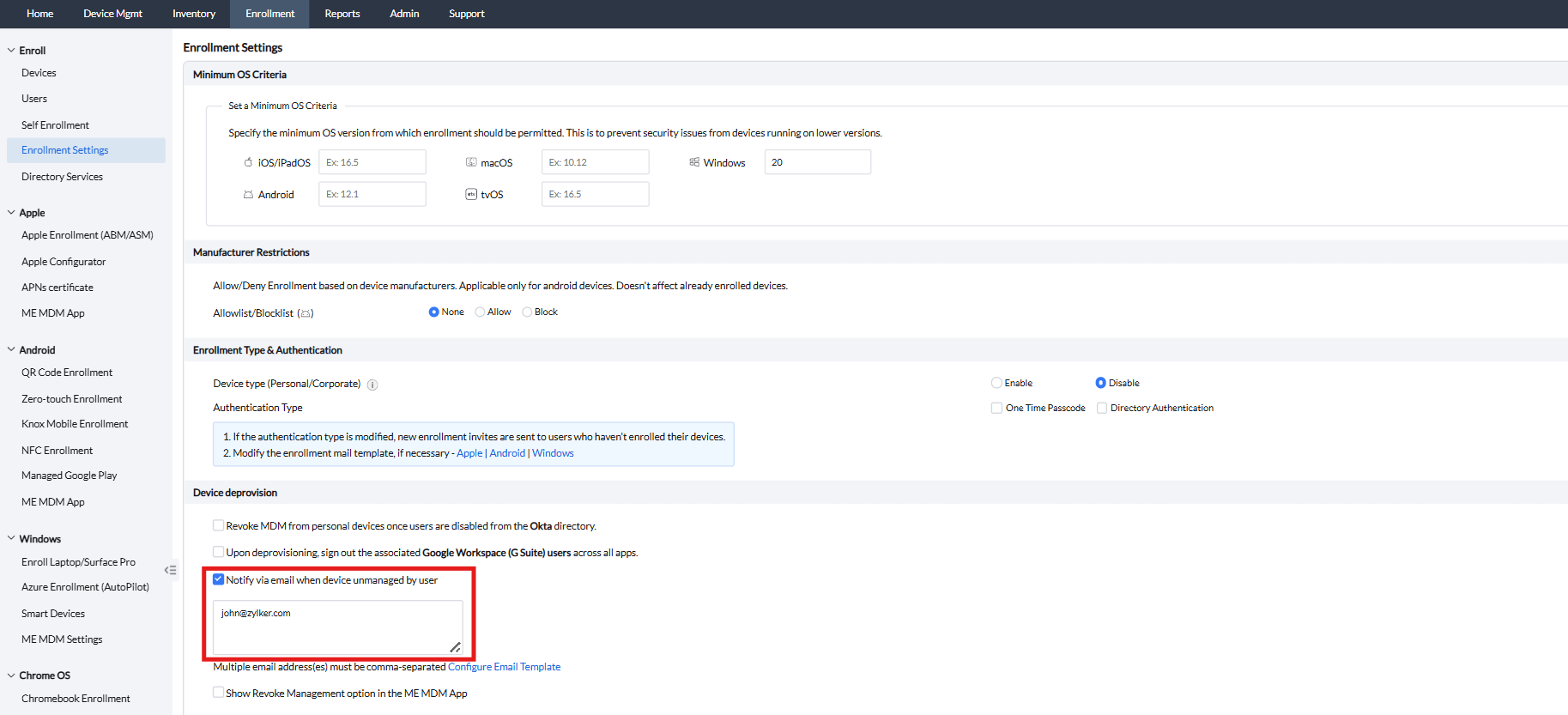Switch to the Inventory tab
Viewport: 1568px width, 715px height.
(x=194, y=14)
